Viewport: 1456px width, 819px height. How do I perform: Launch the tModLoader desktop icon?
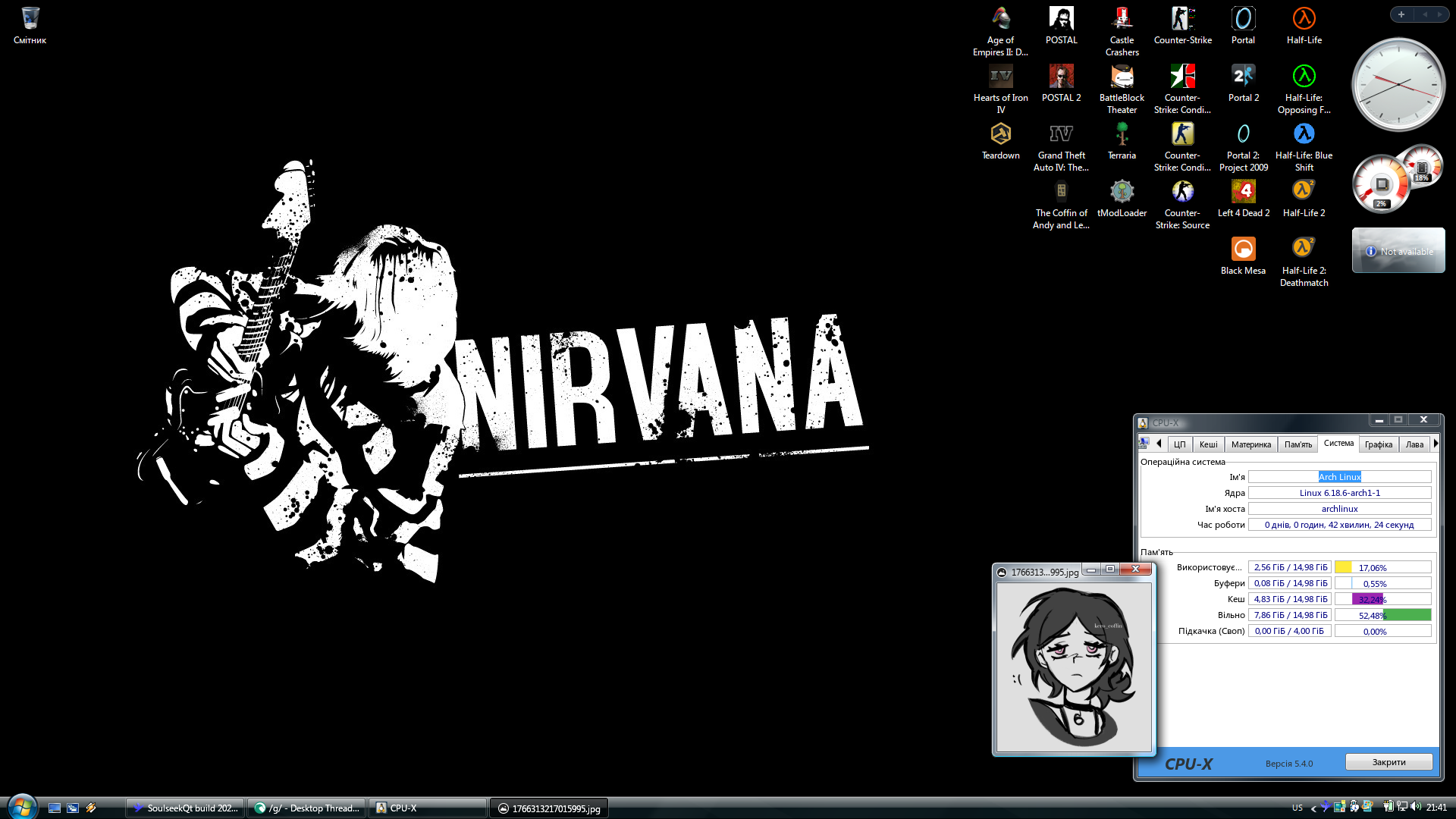tap(1122, 192)
